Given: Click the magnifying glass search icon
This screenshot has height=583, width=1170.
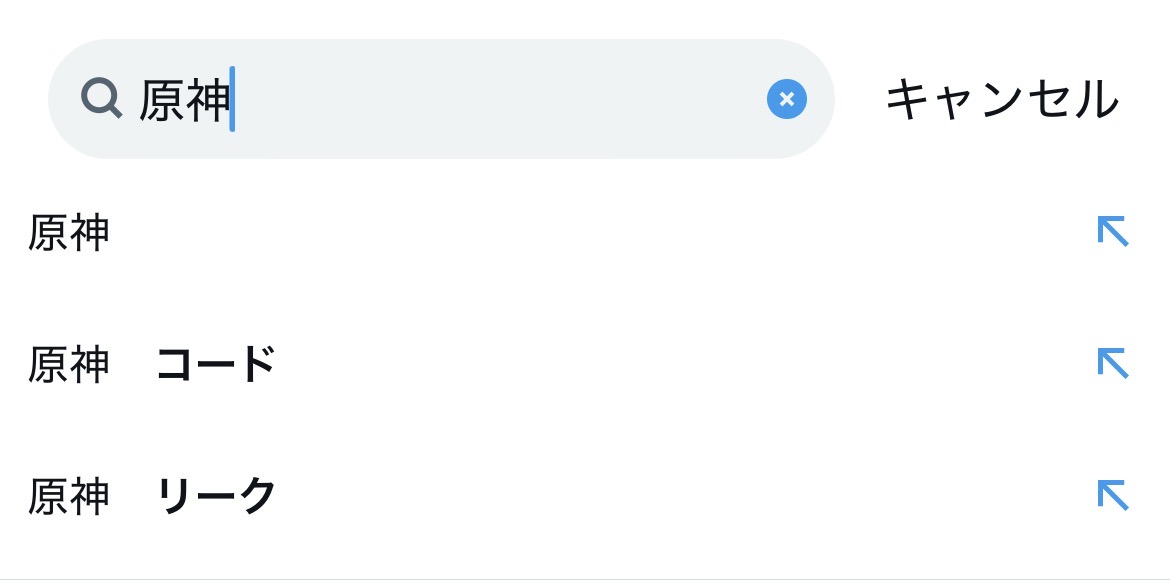Looking at the screenshot, I should click(101, 99).
